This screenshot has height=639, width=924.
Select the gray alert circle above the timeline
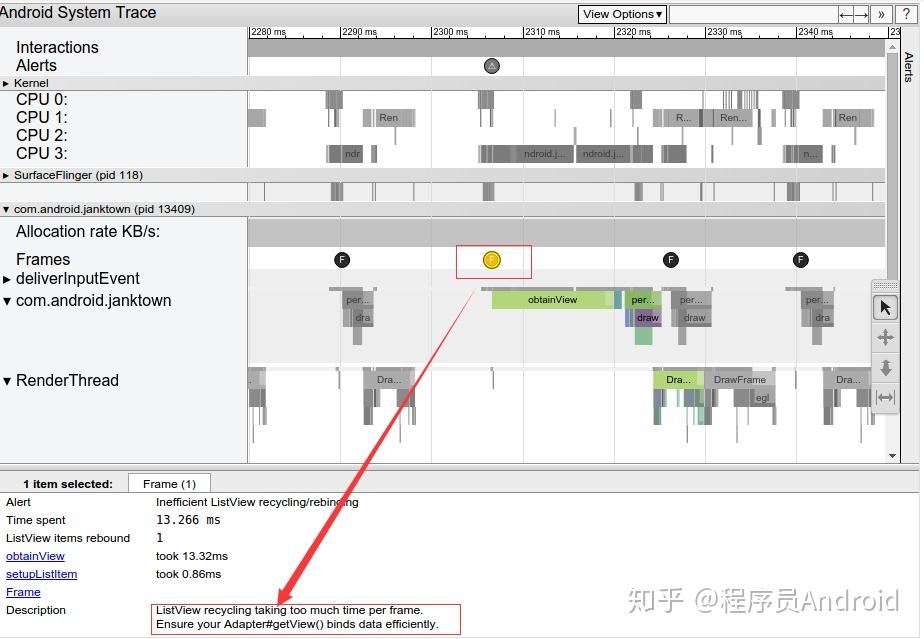pyautogui.click(x=491, y=65)
